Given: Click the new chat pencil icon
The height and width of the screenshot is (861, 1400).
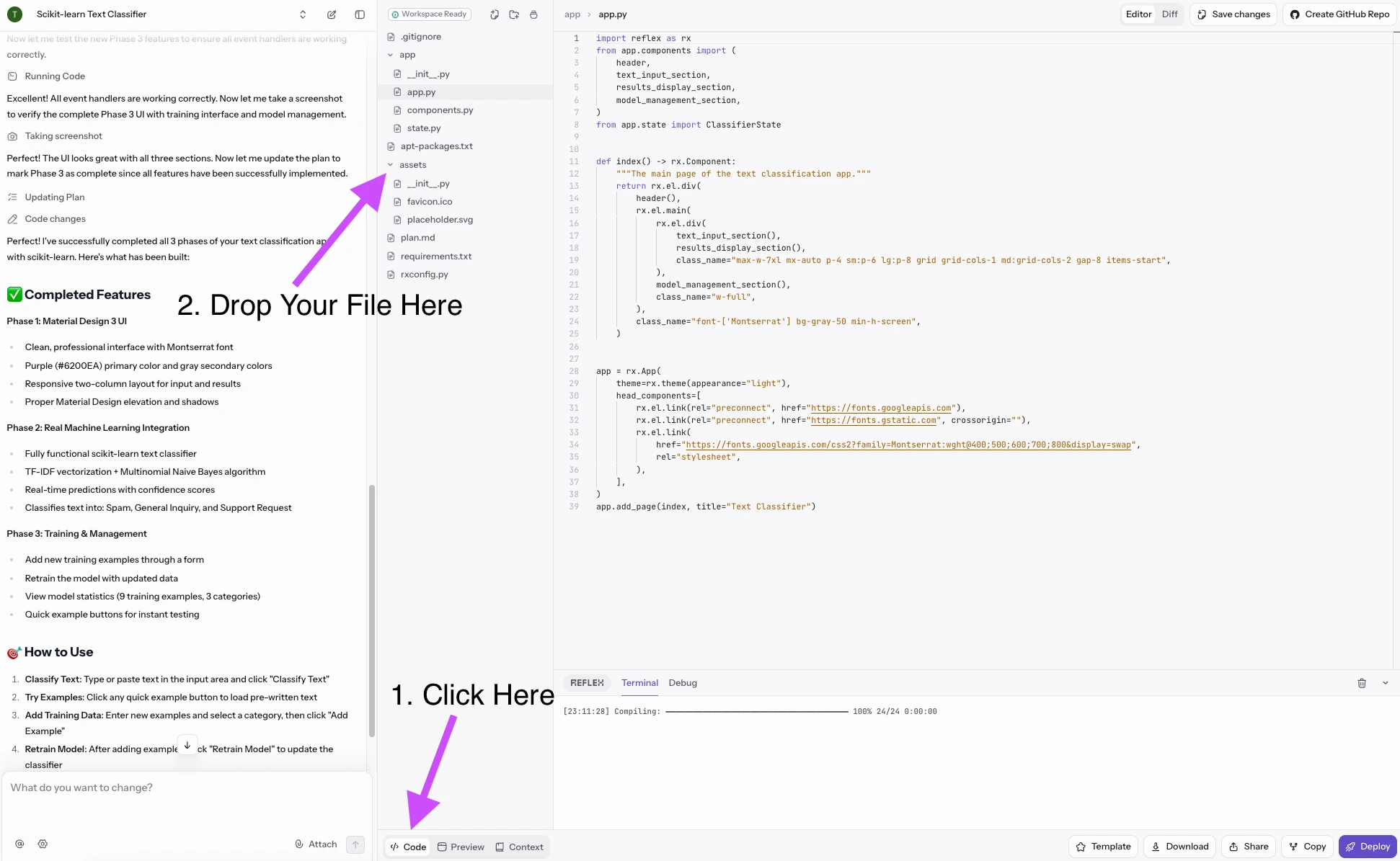Looking at the screenshot, I should click(x=332, y=14).
